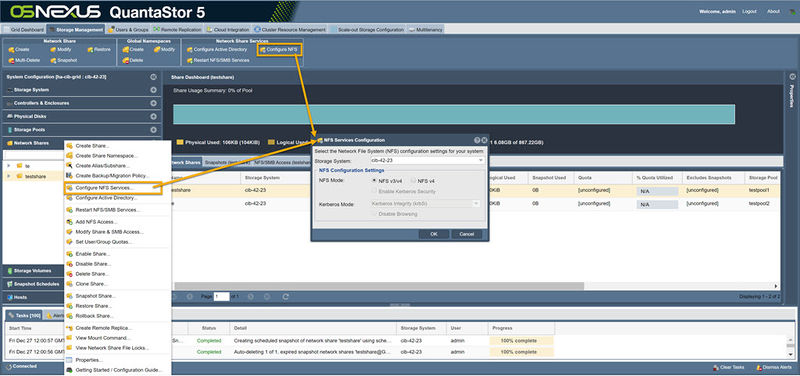Expand the Properties side panel

click(x=792, y=77)
